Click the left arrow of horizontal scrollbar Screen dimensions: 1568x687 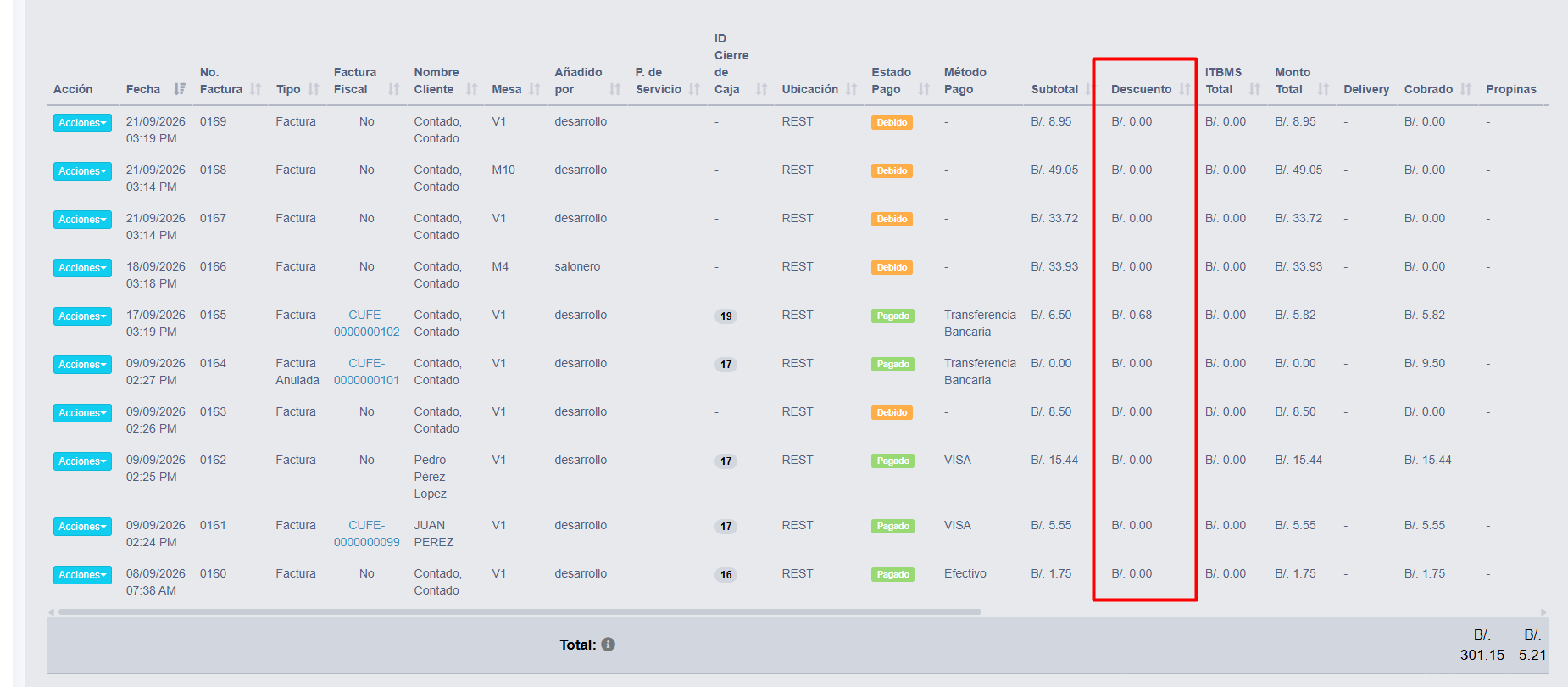coord(51,612)
